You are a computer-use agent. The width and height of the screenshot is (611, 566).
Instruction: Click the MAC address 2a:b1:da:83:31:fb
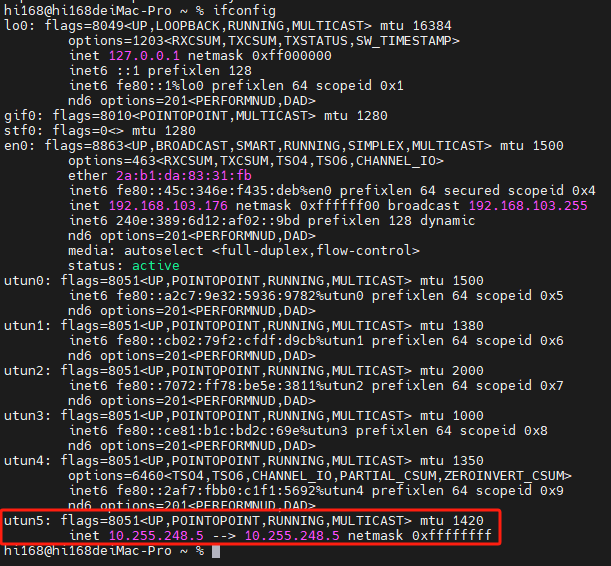tap(184, 176)
